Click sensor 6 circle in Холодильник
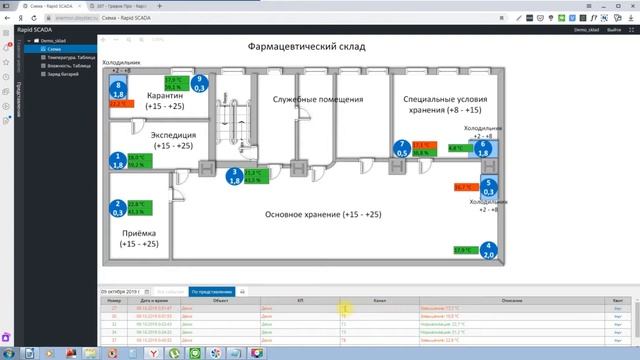The width and height of the screenshot is (640, 360). (x=483, y=149)
